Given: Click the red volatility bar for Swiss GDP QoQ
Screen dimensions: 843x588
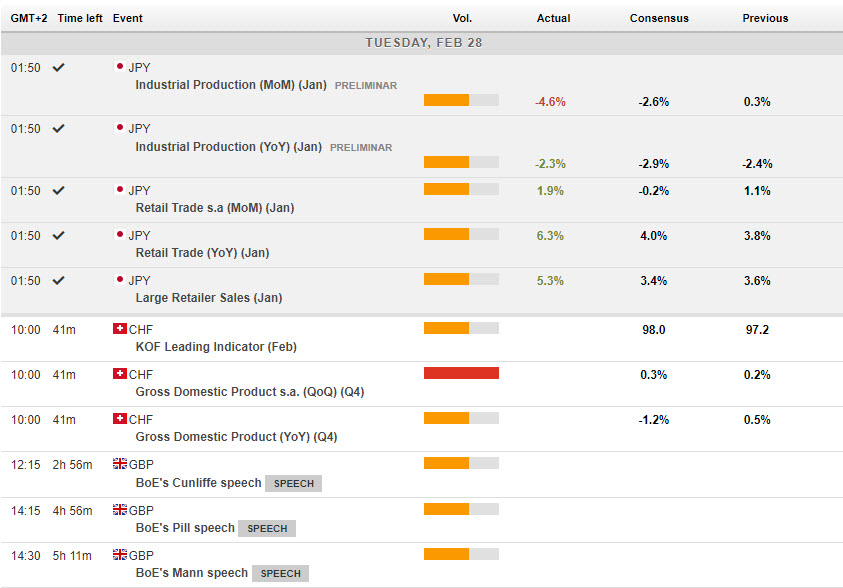Looking at the screenshot, I should [x=461, y=373].
